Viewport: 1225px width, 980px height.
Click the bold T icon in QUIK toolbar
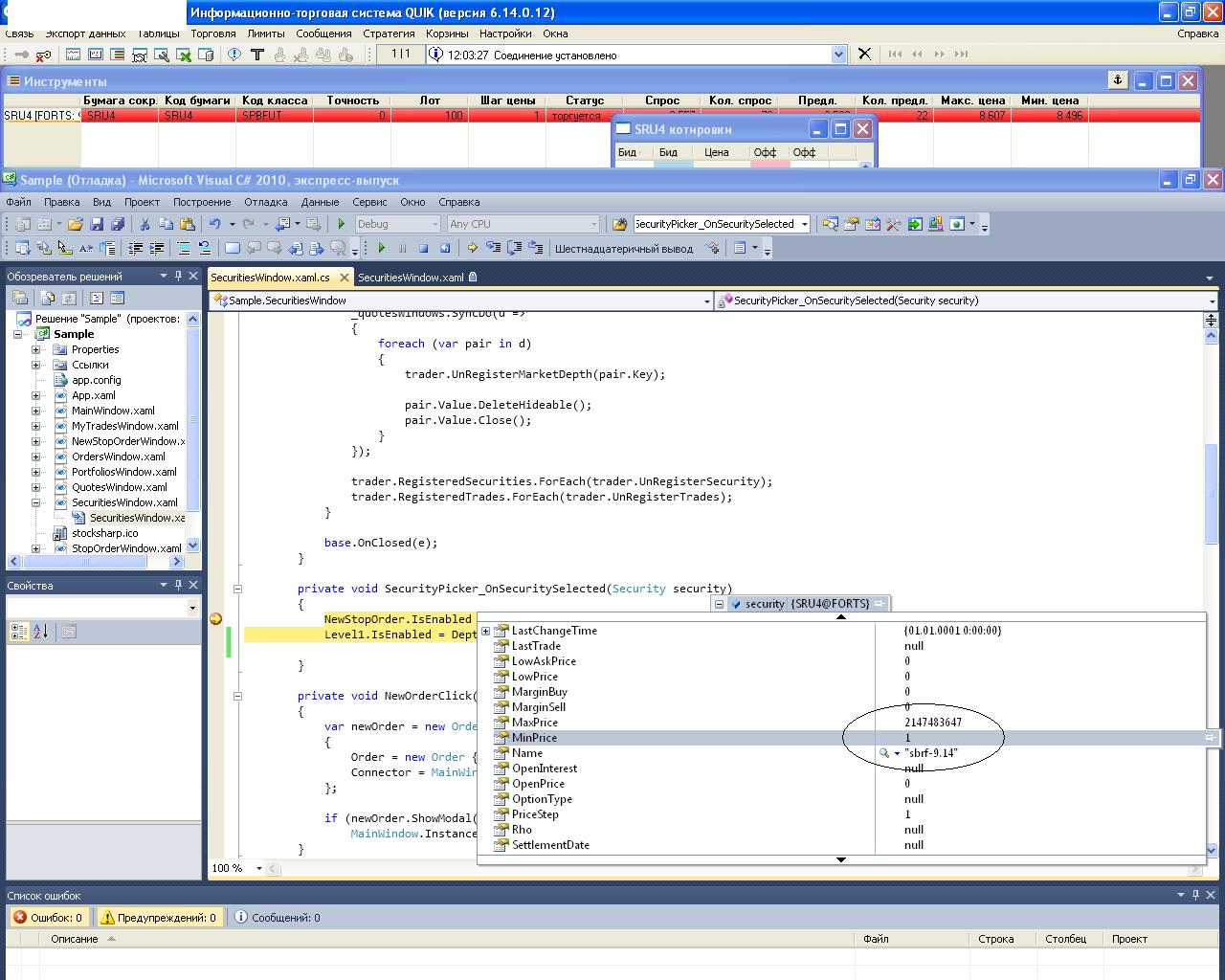coord(256,55)
